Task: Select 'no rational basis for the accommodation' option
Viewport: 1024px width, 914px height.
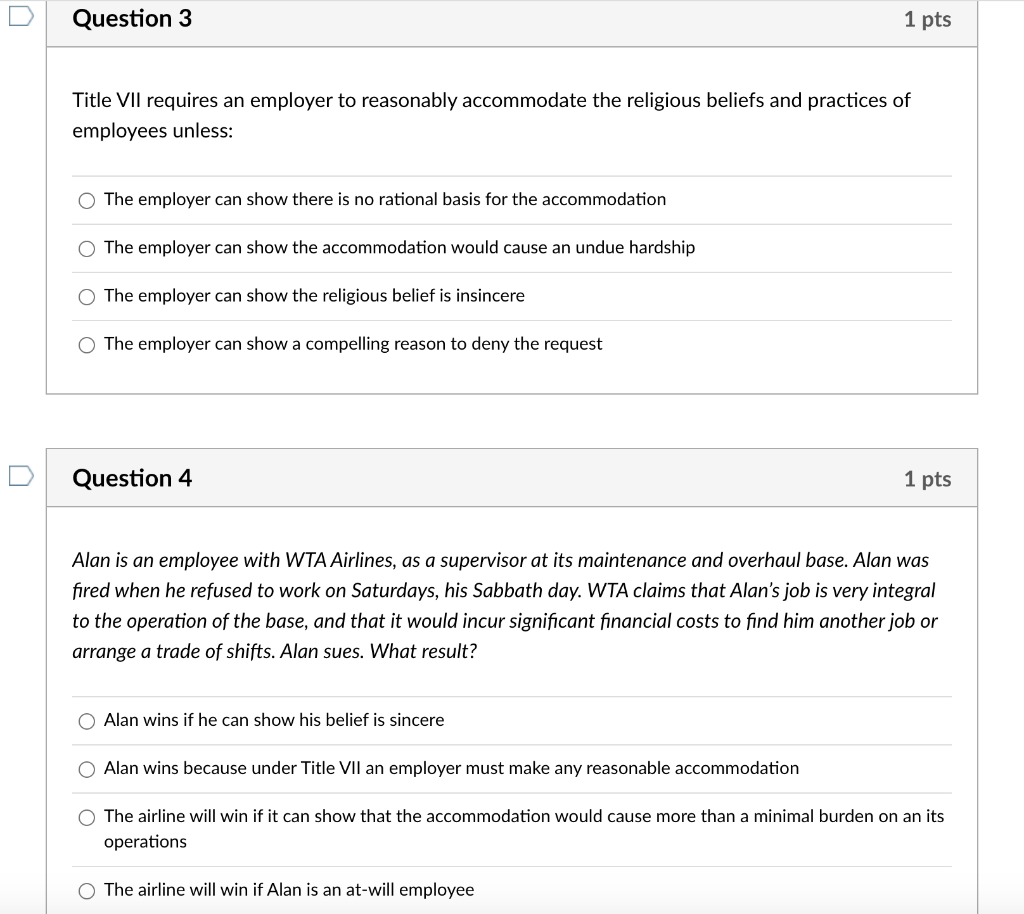Action: 87,200
